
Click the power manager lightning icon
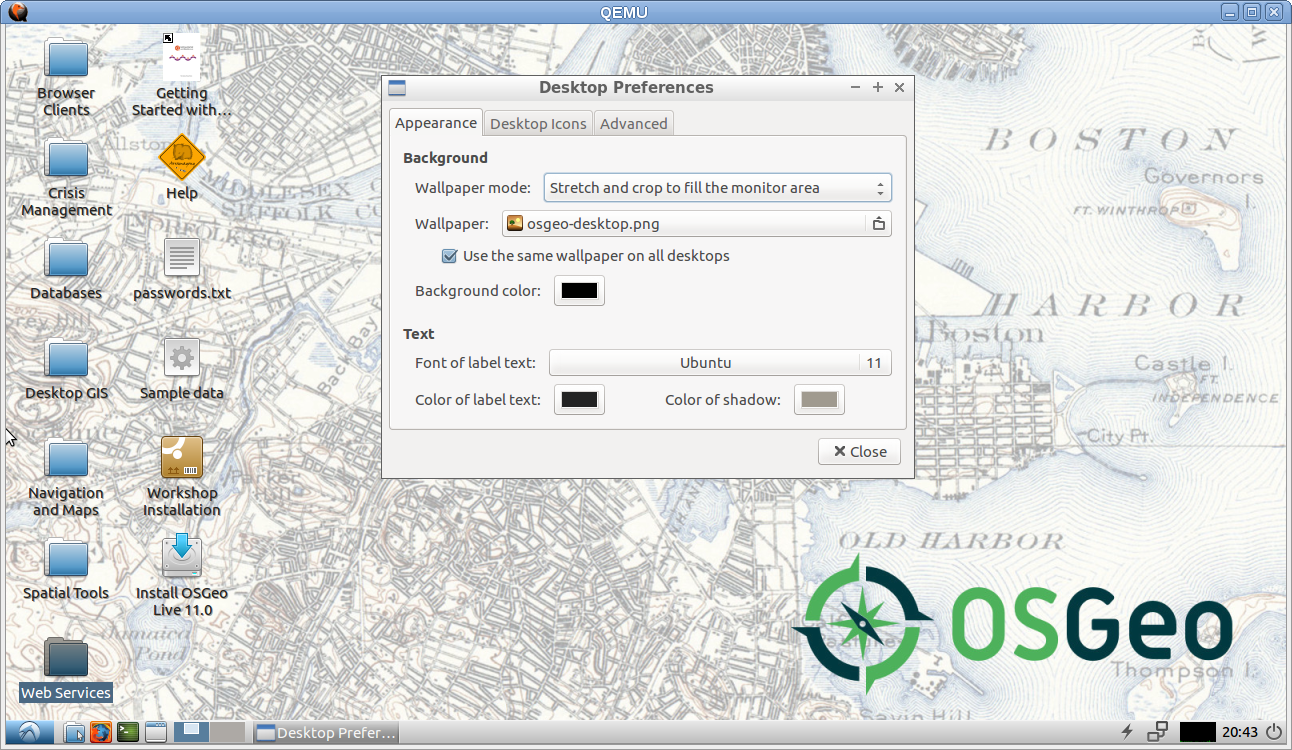tap(1128, 732)
